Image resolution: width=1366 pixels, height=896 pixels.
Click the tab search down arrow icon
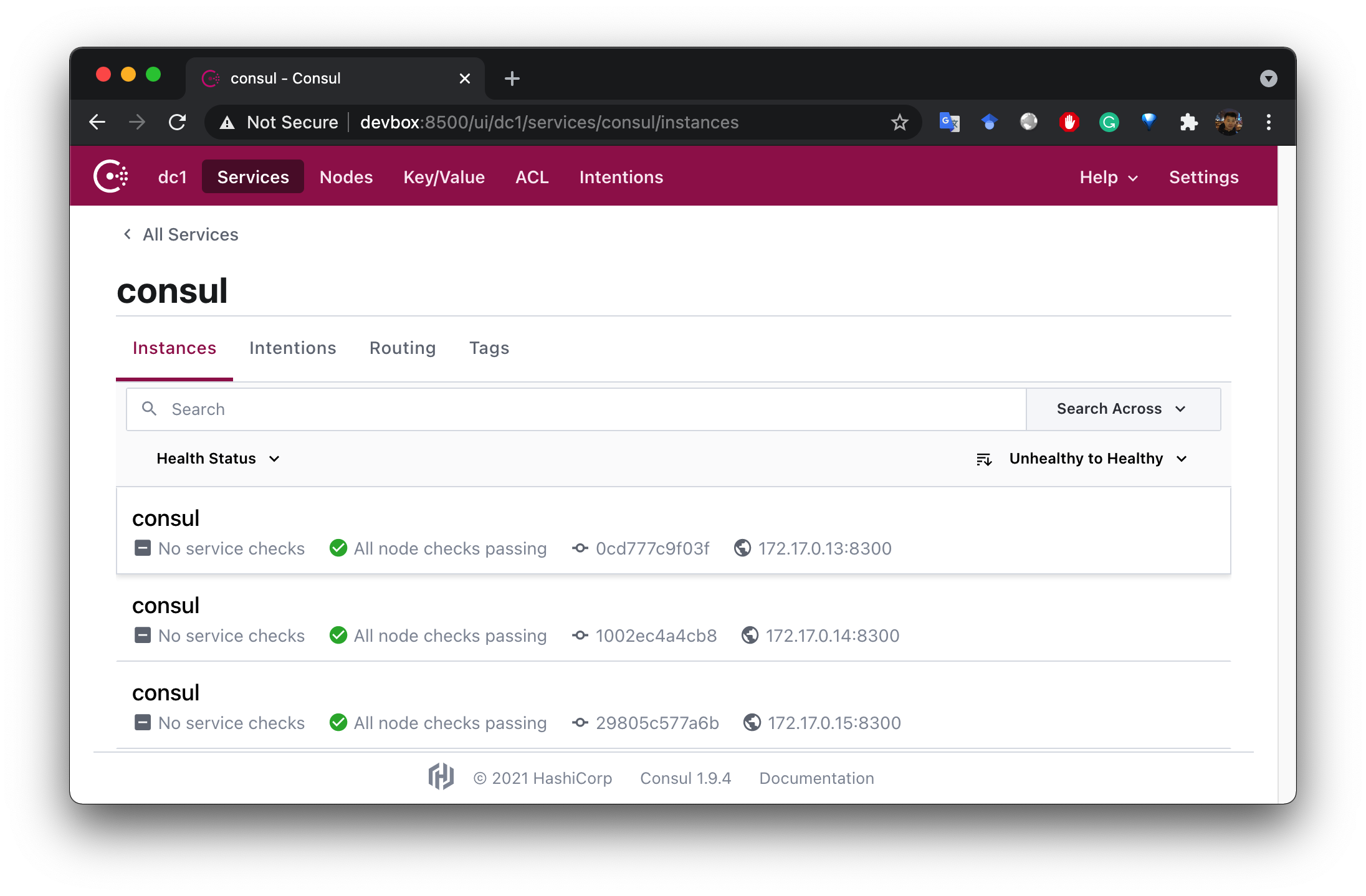[1268, 79]
